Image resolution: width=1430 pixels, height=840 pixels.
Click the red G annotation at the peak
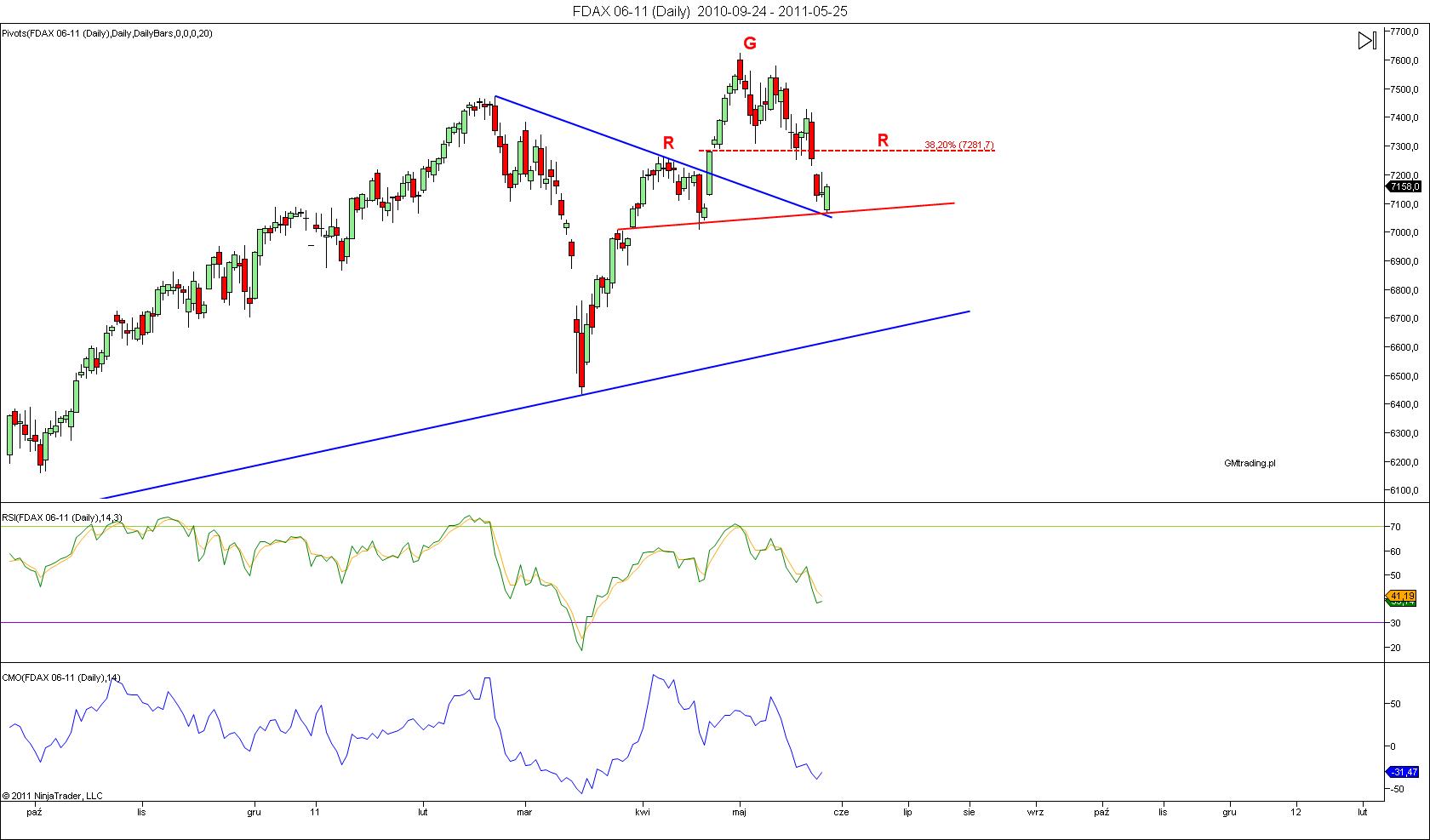tap(749, 43)
